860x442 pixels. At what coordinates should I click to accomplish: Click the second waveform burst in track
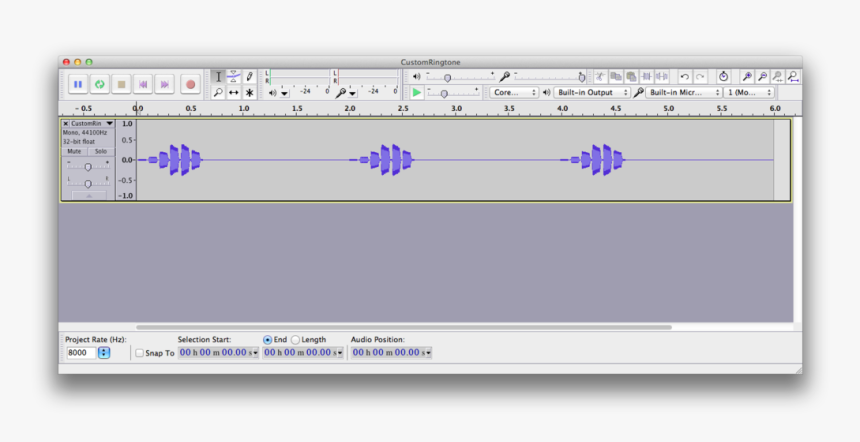point(382,160)
